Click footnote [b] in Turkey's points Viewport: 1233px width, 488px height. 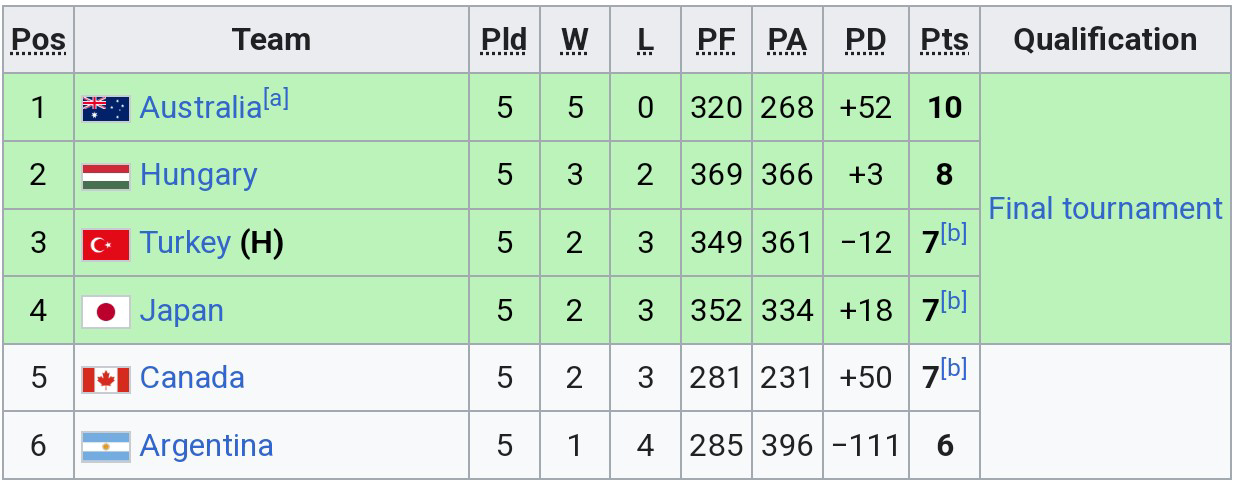click(954, 234)
